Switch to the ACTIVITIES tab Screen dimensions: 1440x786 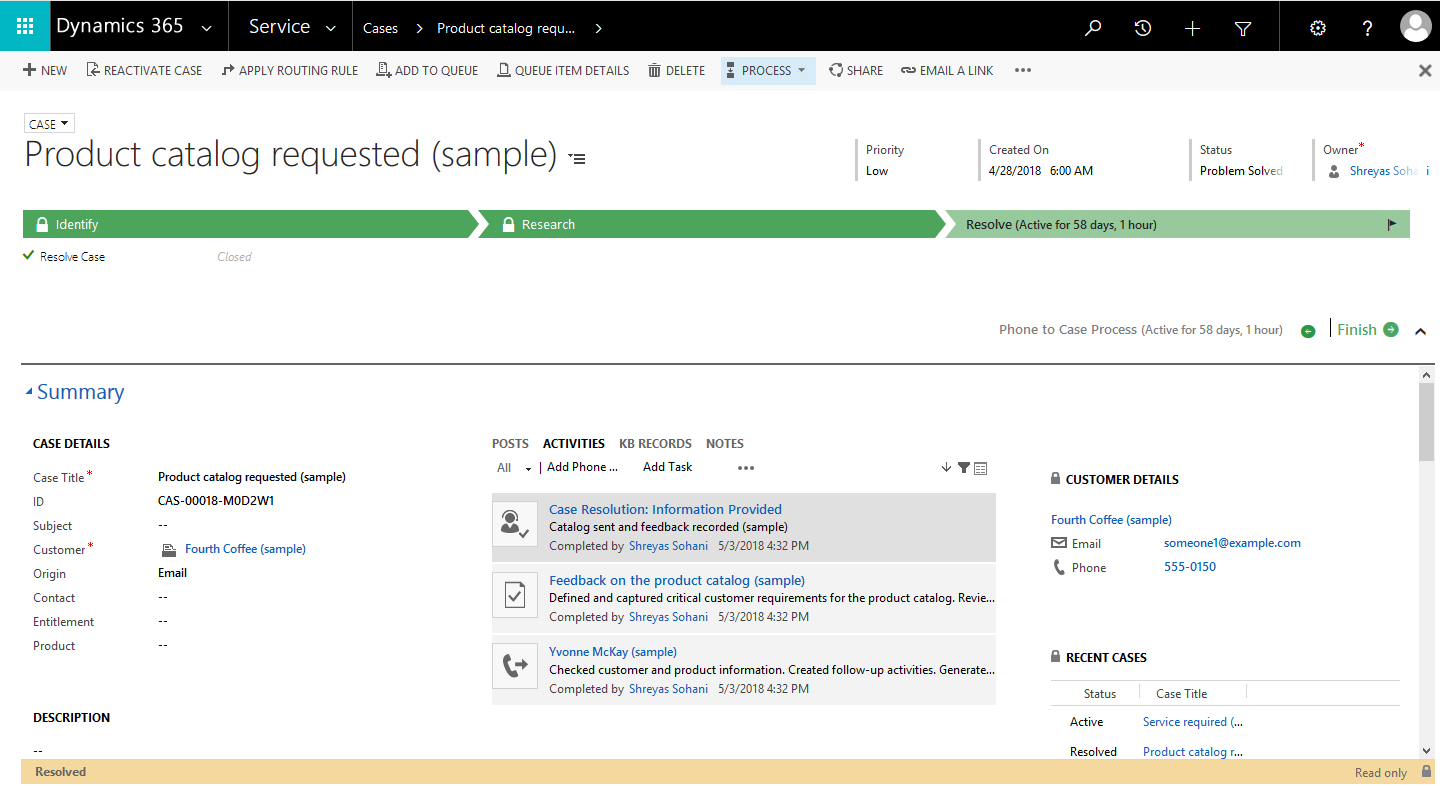click(574, 444)
